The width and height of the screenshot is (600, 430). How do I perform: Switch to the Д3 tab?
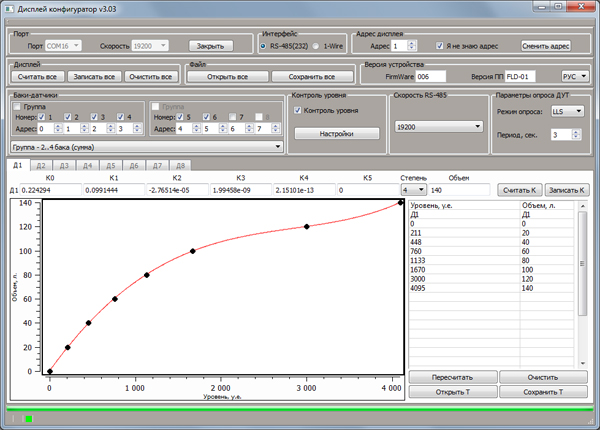[64, 166]
